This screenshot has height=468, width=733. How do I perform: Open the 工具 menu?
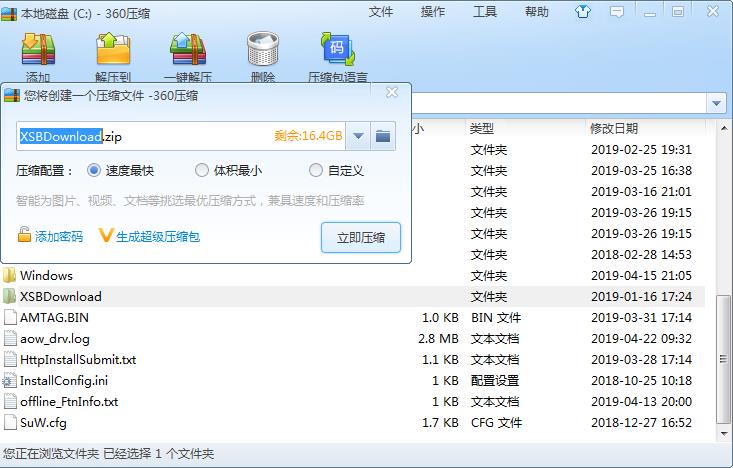click(x=485, y=12)
